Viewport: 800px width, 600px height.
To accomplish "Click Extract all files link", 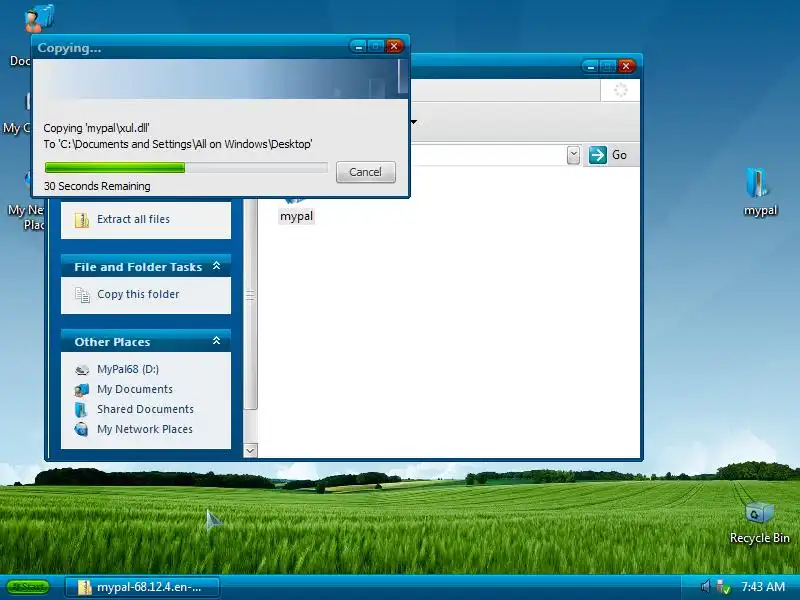I will click(x=133, y=219).
